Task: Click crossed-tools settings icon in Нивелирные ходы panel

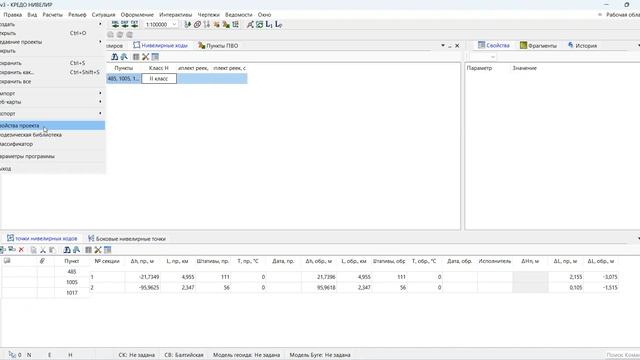Action: click(x=145, y=57)
